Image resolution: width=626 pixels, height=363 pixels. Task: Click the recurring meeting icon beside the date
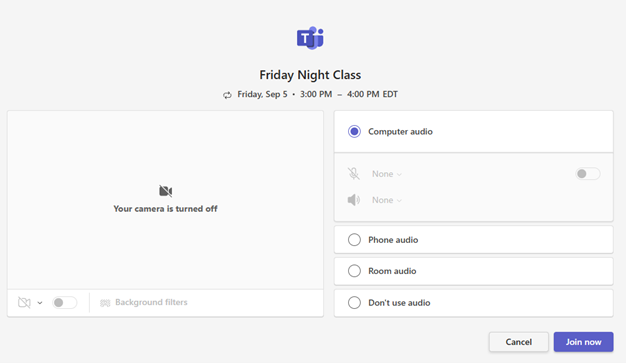pos(227,95)
